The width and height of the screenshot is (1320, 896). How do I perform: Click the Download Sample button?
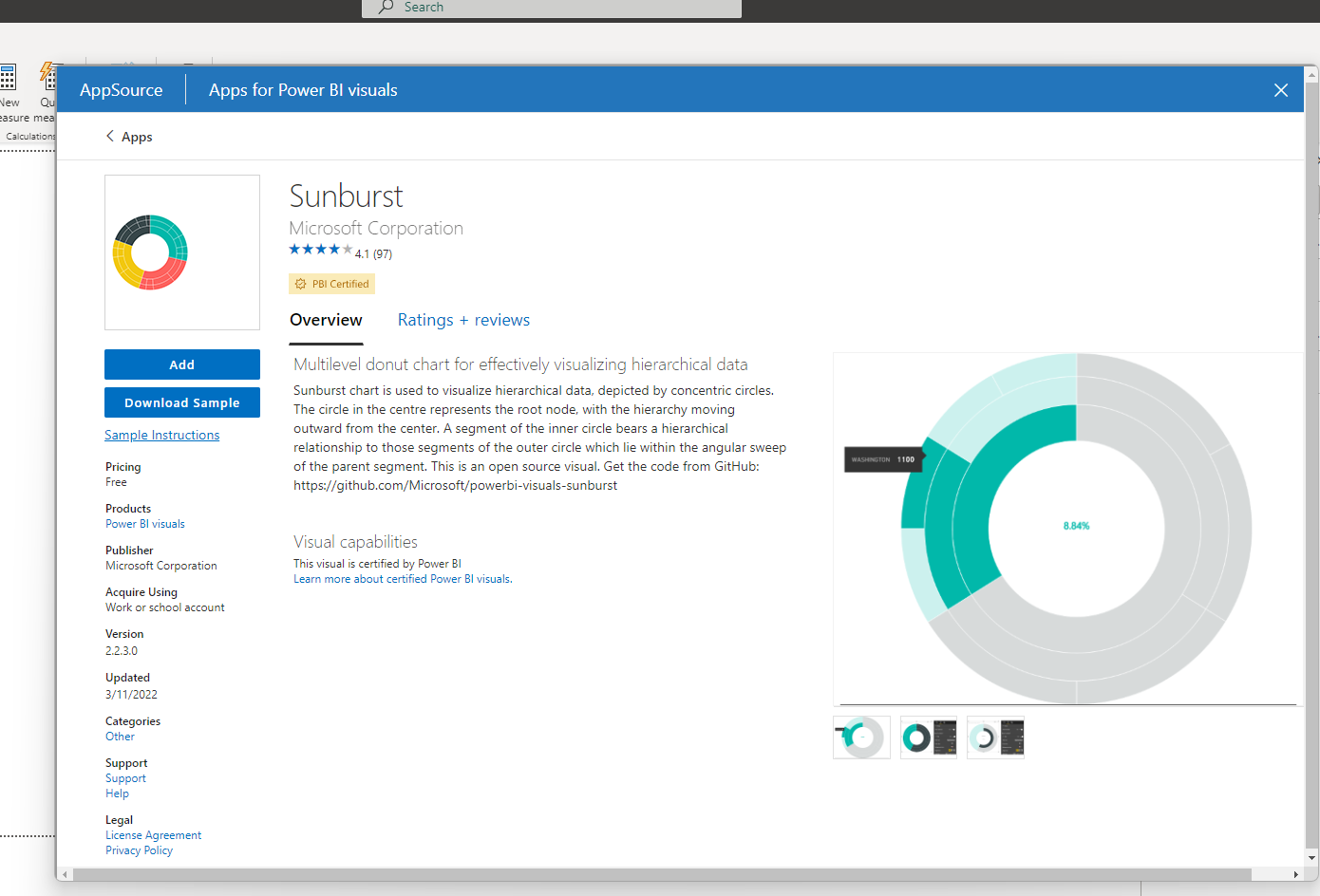tap(182, 402)
